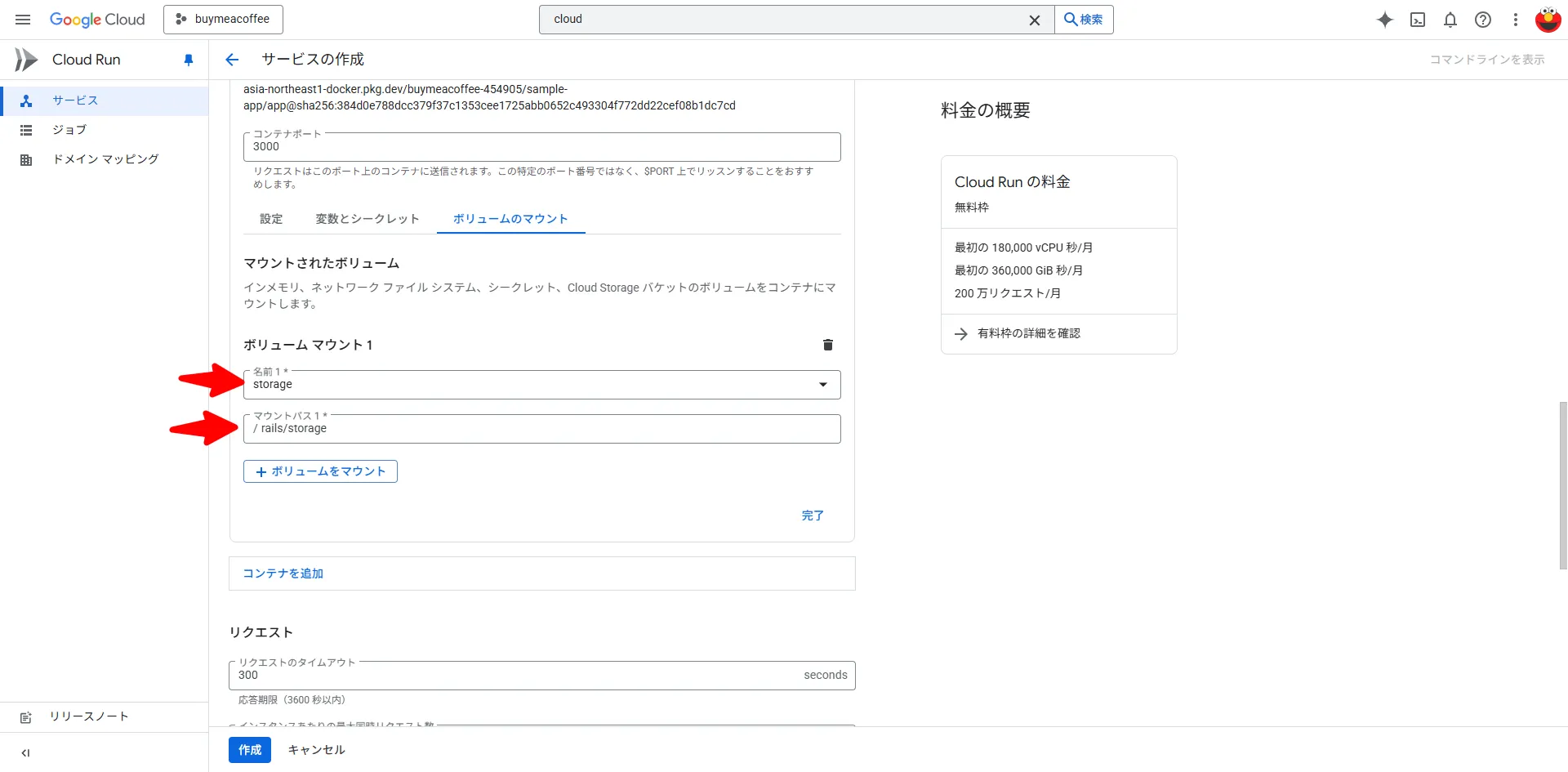Open 有料枠の詳細を確認 link
Viewport: 1568px width, 772px height.
coord(1028,333)
